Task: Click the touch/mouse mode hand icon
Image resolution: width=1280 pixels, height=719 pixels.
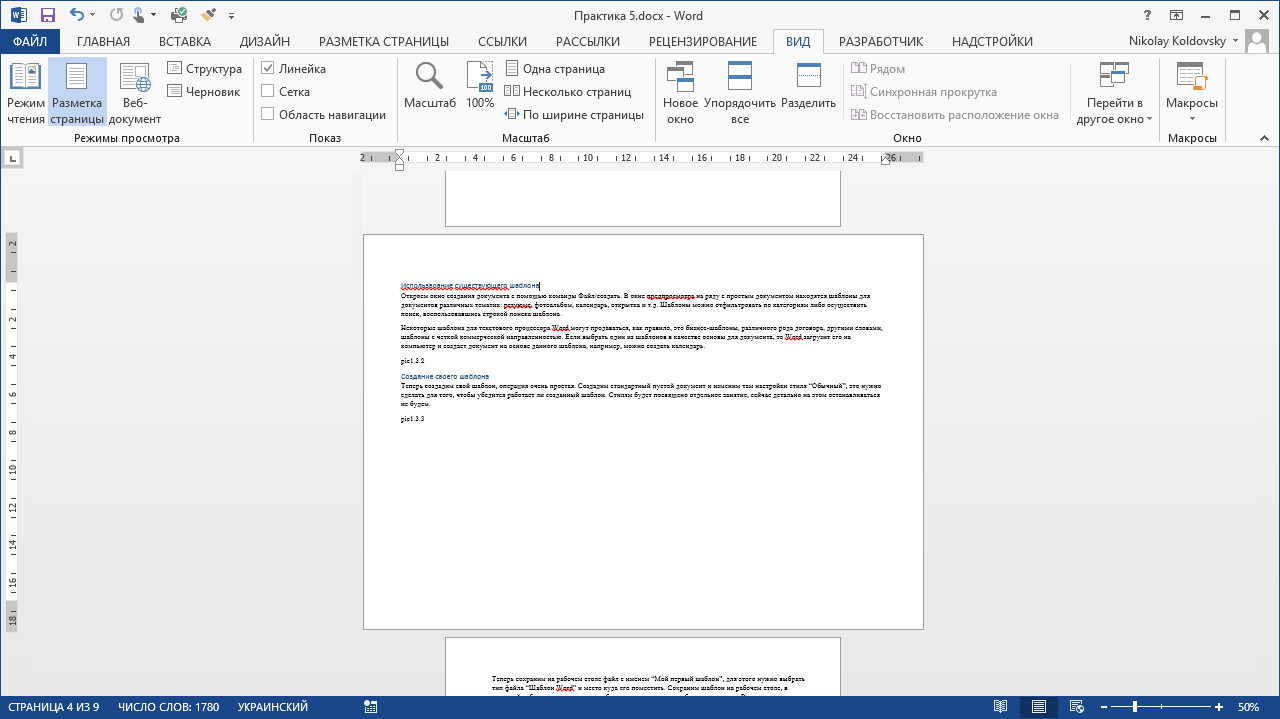Action: (140, 15)
